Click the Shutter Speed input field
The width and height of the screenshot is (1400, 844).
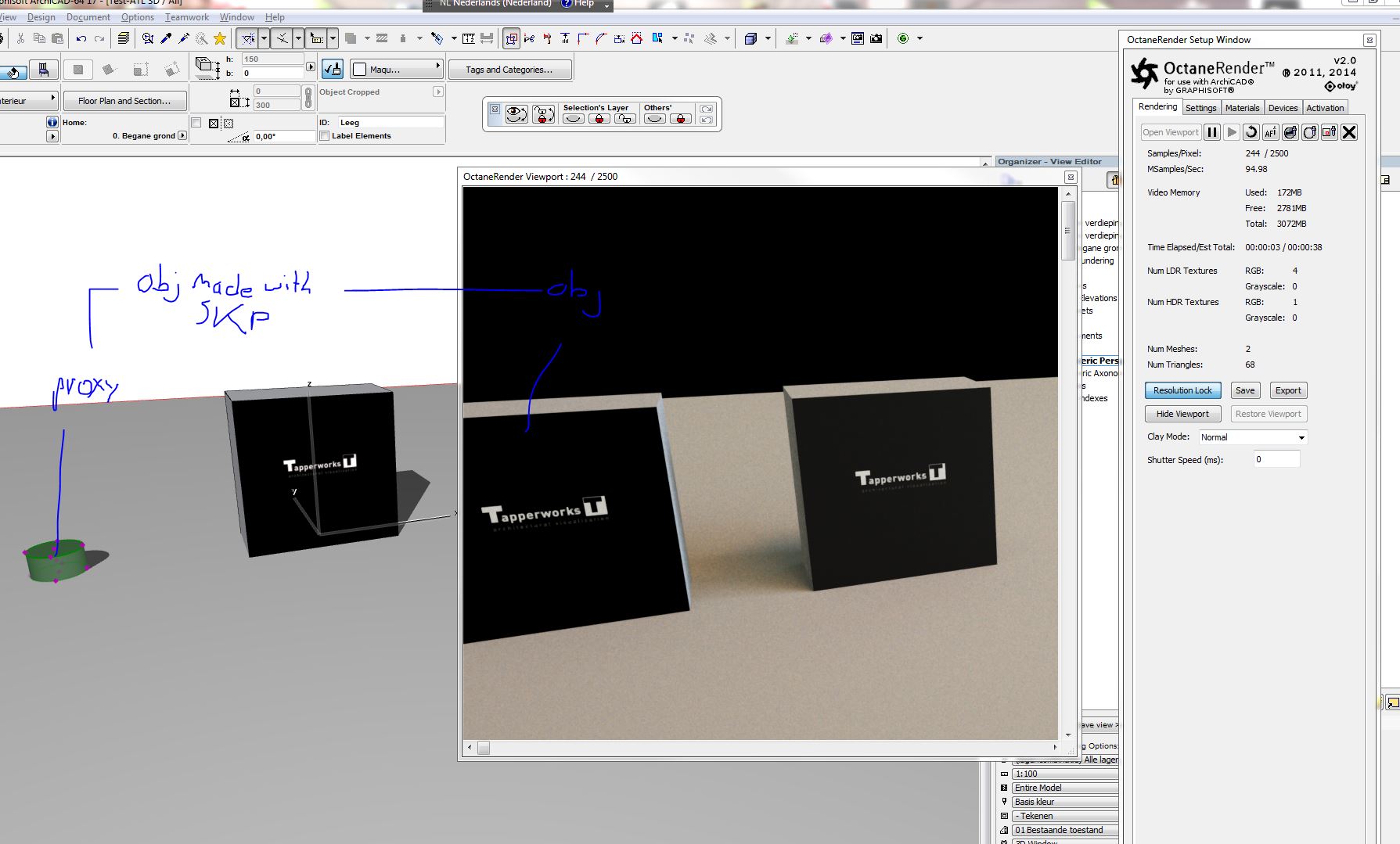1276,459
